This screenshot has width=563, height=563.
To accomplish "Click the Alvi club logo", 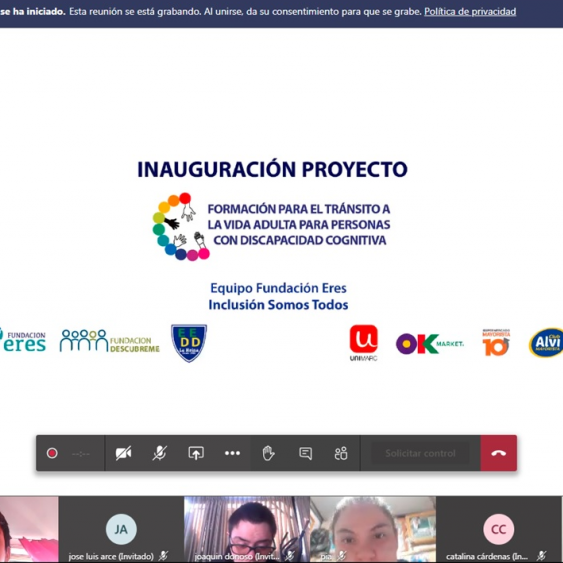I will [x=546, y=343].
